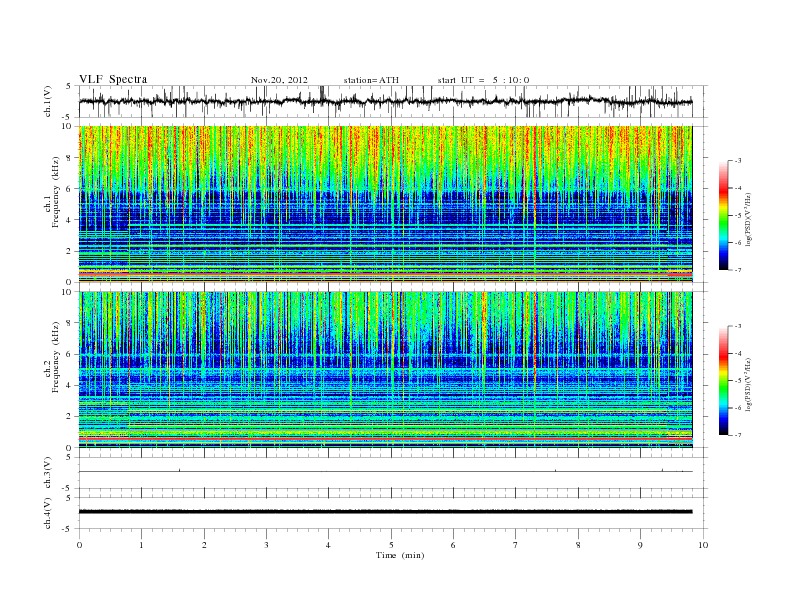Screen dimensions: 792x612
Task: Click inside the ch.1 spectrogram panel
Action: (385, 204)
